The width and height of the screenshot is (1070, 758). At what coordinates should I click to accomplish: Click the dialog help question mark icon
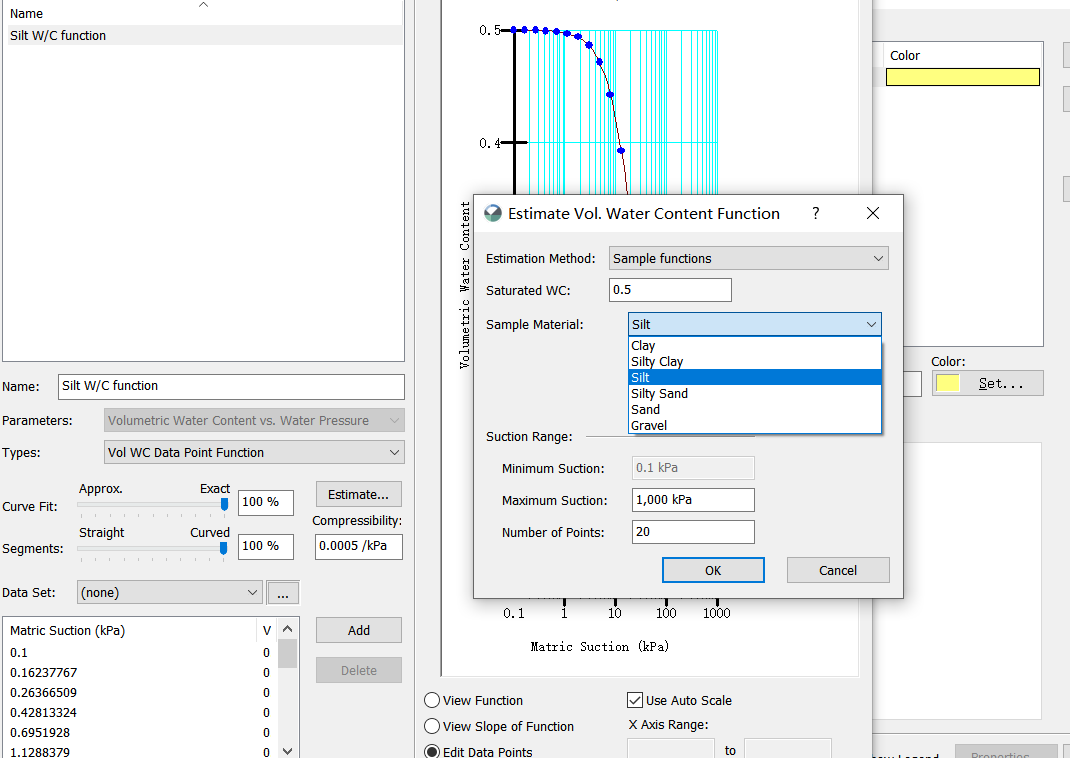(816, 213)
